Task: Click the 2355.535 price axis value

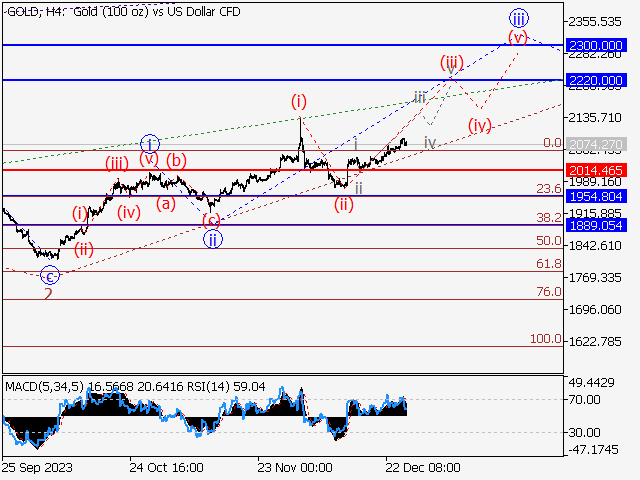Action: (595, 22)
